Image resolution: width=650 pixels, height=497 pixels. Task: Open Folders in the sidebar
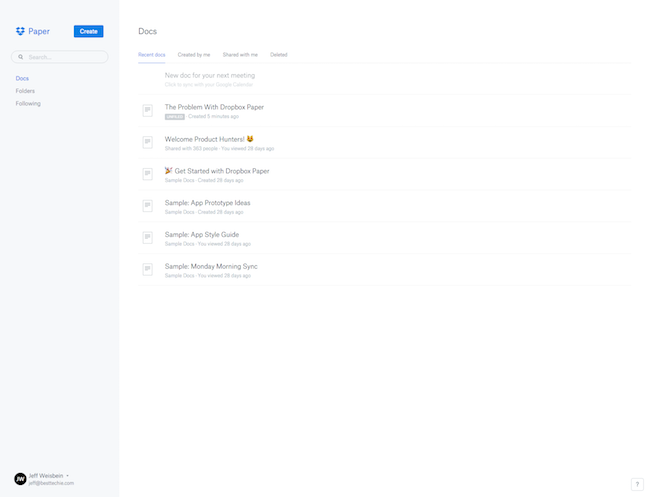click(x=25, y=91)
